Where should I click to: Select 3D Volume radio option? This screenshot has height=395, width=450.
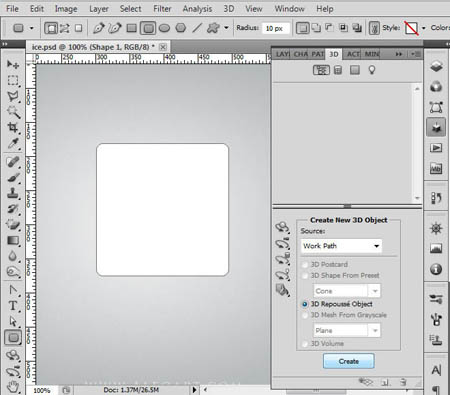coord(305,344)
